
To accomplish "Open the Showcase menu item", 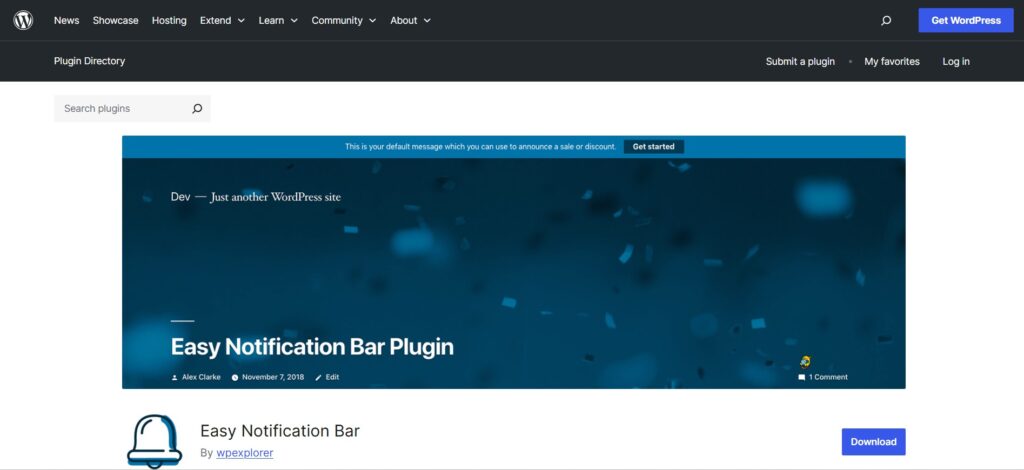I will pyautogui.click(x=115, y=20).
